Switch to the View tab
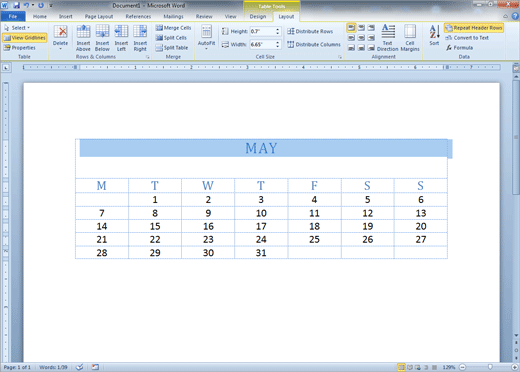The image size is (520, 372). (230, 16)
